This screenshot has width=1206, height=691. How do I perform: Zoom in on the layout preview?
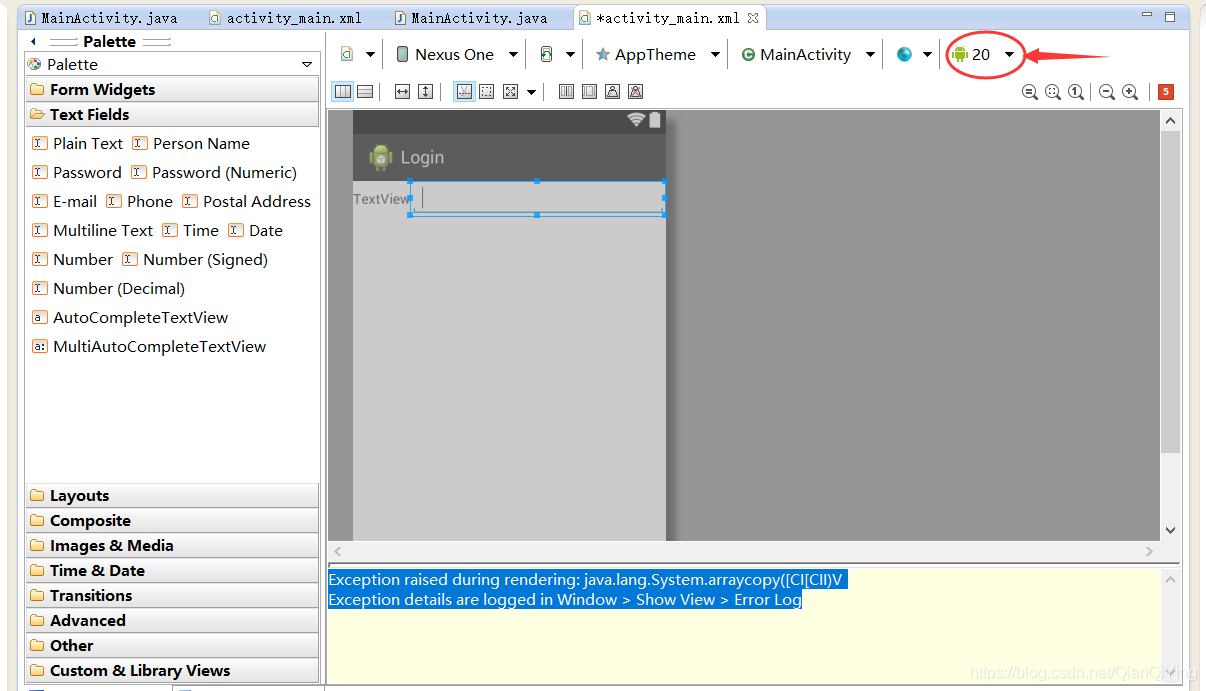(x=1129, y=91)
